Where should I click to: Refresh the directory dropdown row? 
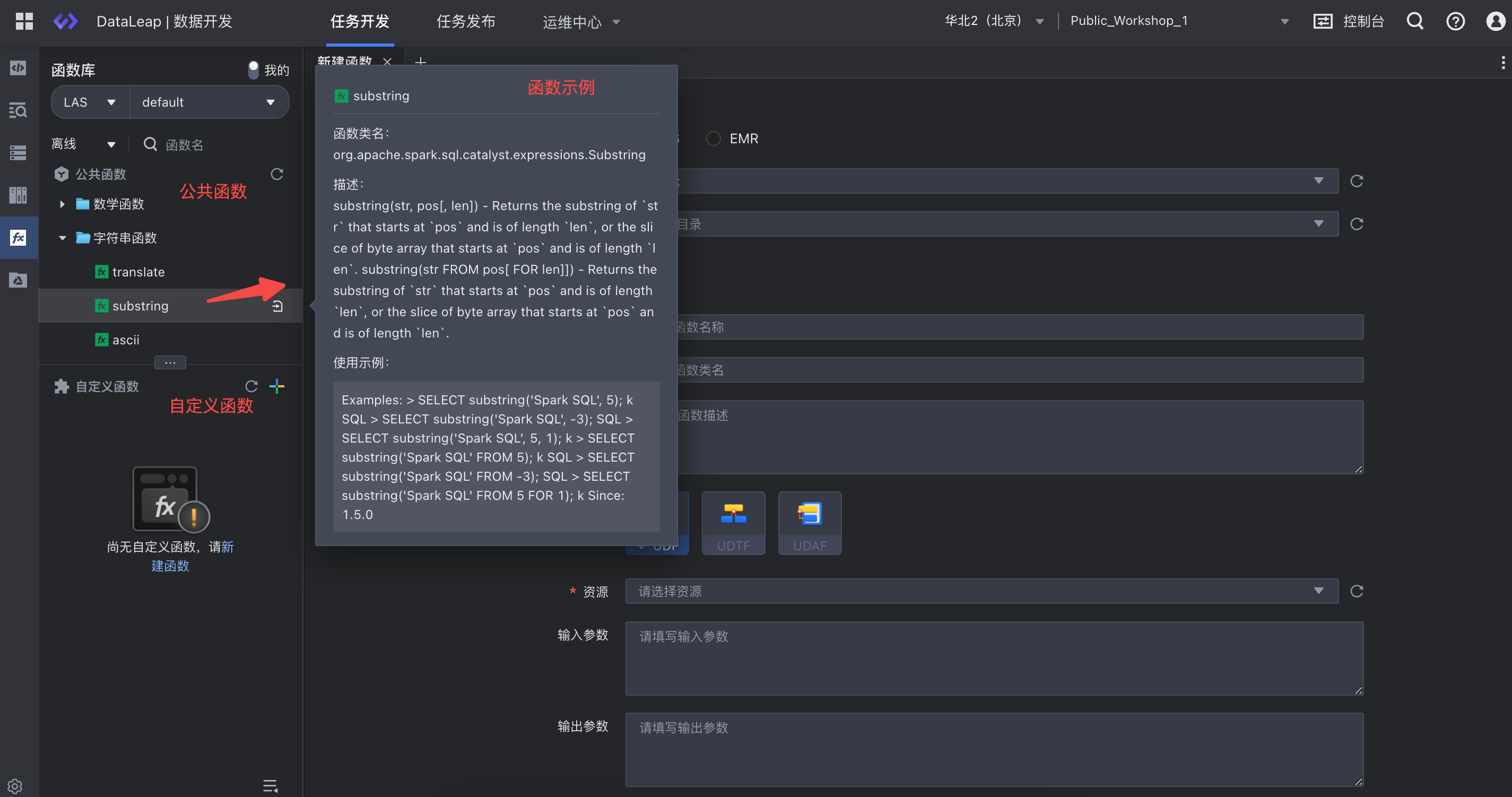(x=1357, y=223)
